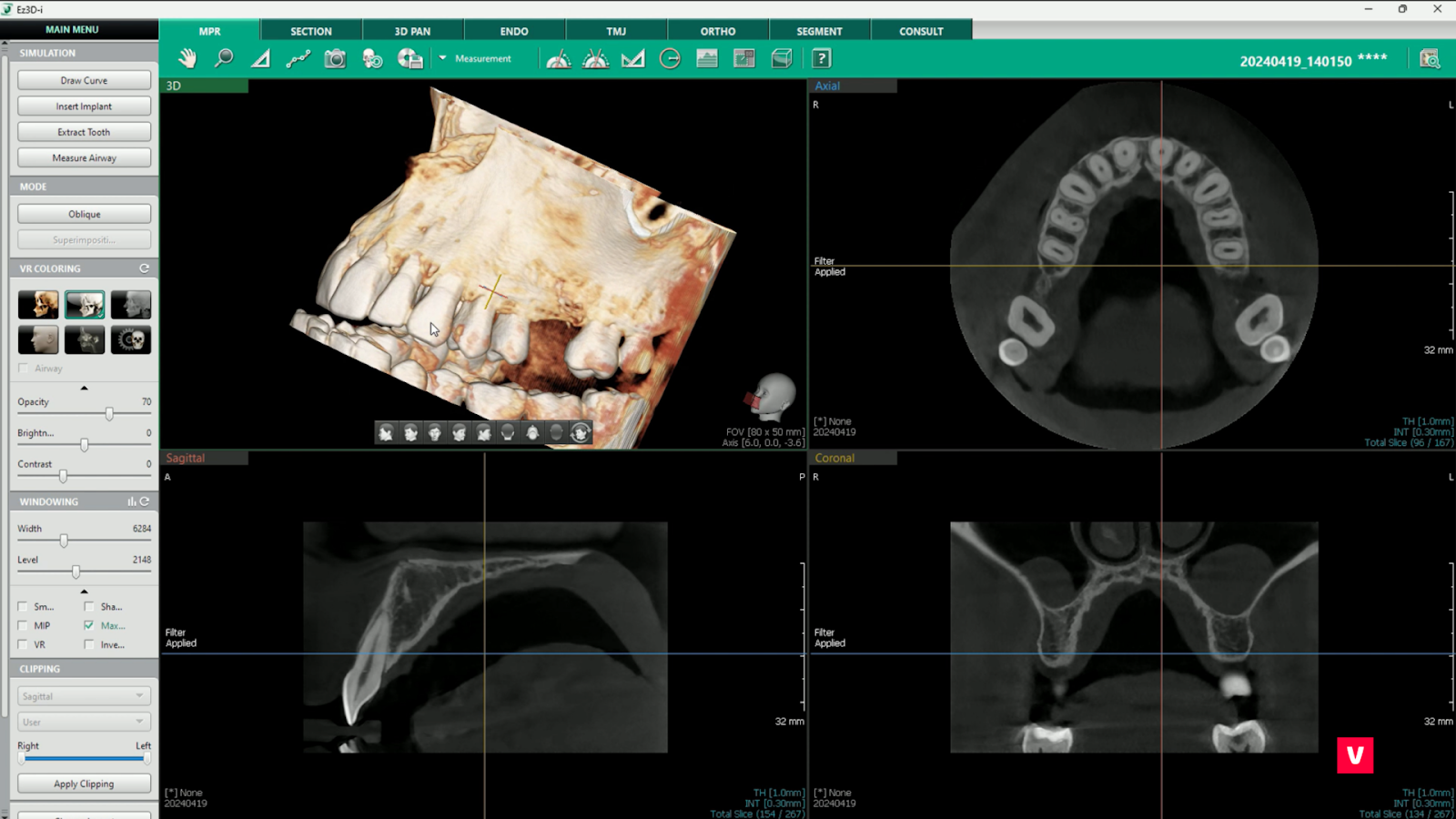Click the Opacity slider handle
The width and height of the screenshot is (1456, 819).
pyautogui.click(x=109, y=414)
